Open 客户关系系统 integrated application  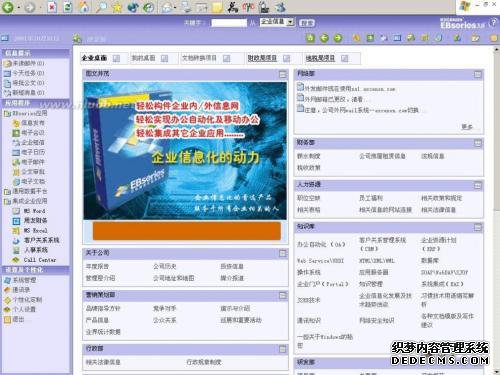point(36,240)
